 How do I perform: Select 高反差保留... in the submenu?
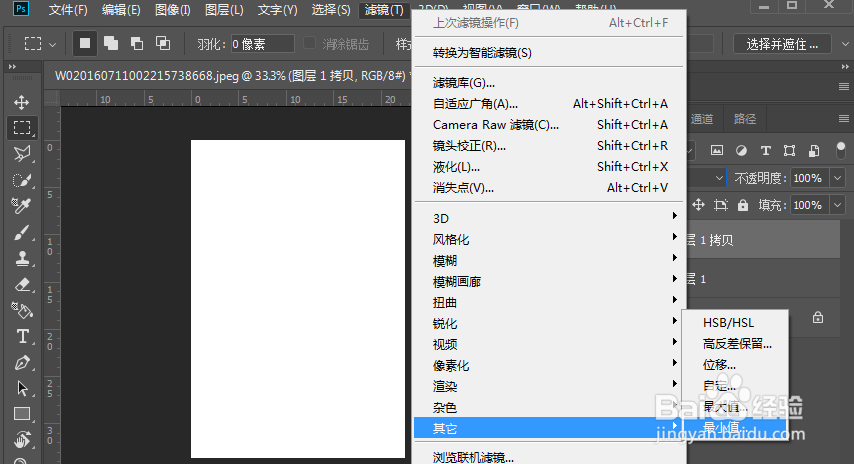[x=735, y=344]
